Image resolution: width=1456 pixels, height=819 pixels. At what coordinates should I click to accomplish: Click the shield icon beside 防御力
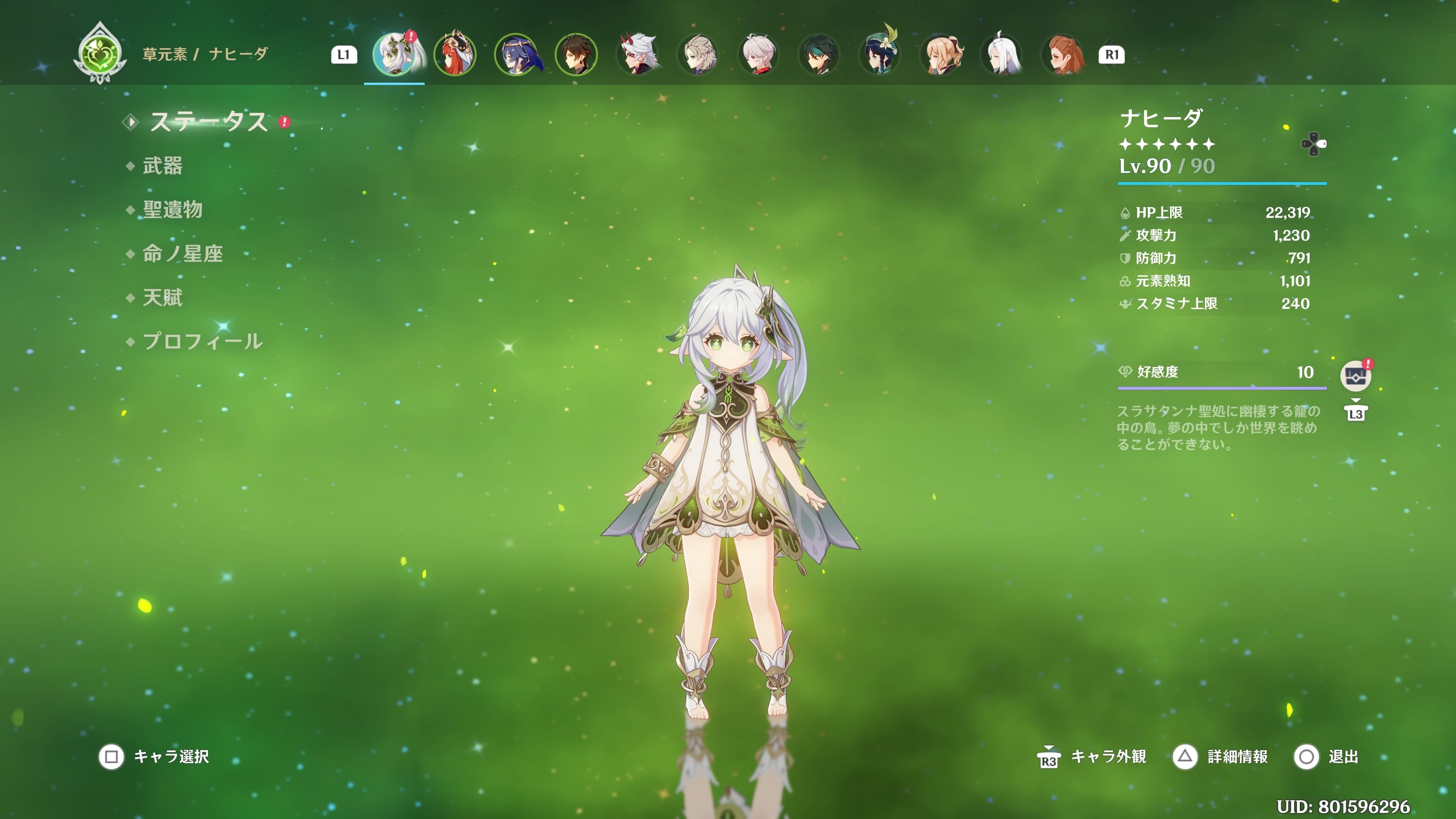tap(1125, 258)
